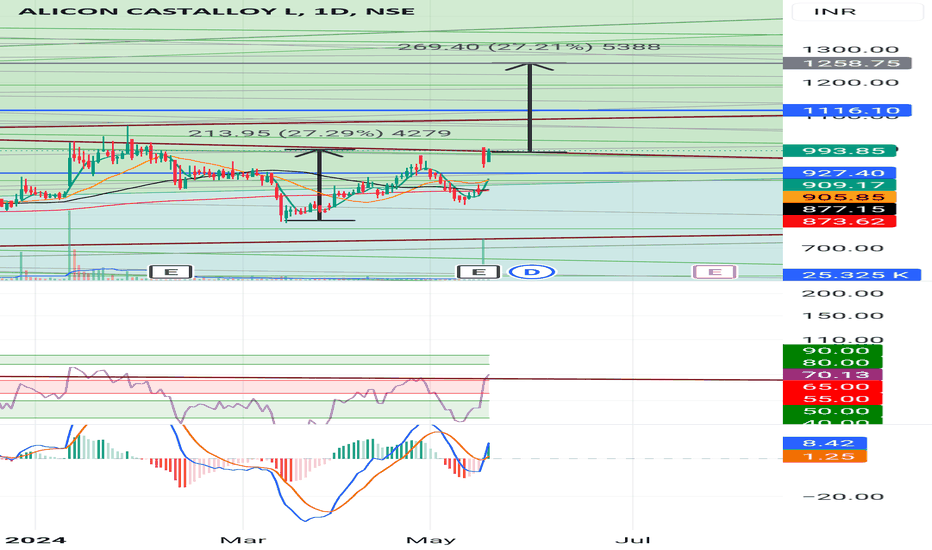Select the blue 8.42 MACD value label
932x550 pixels.
[825, 443]
